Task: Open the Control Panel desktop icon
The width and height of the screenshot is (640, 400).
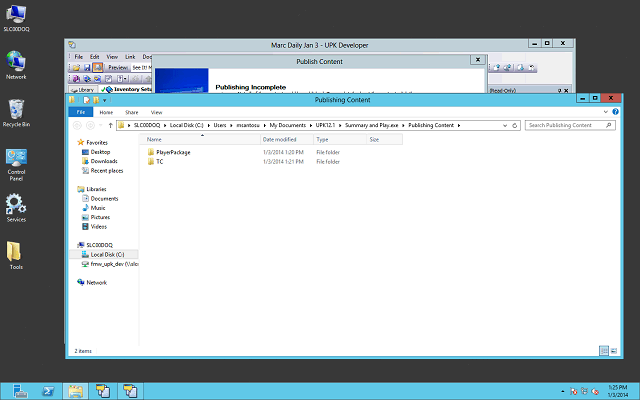Action: [x=16, y=164]
